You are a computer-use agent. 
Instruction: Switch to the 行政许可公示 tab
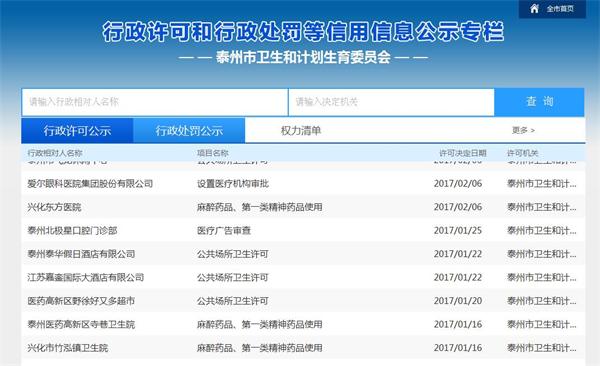tap(77, 131)
